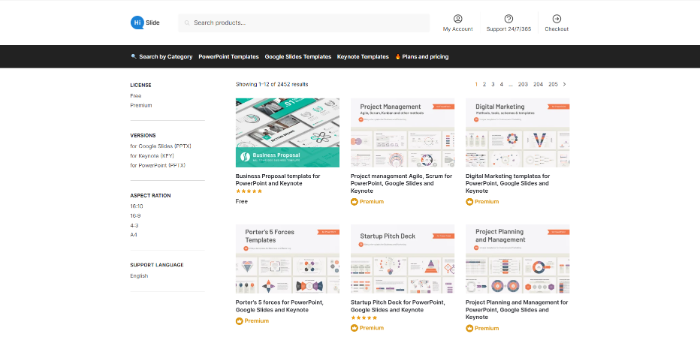The image size is (700, 364).
Task: Go to results page 204
Action: pos(538,84)
